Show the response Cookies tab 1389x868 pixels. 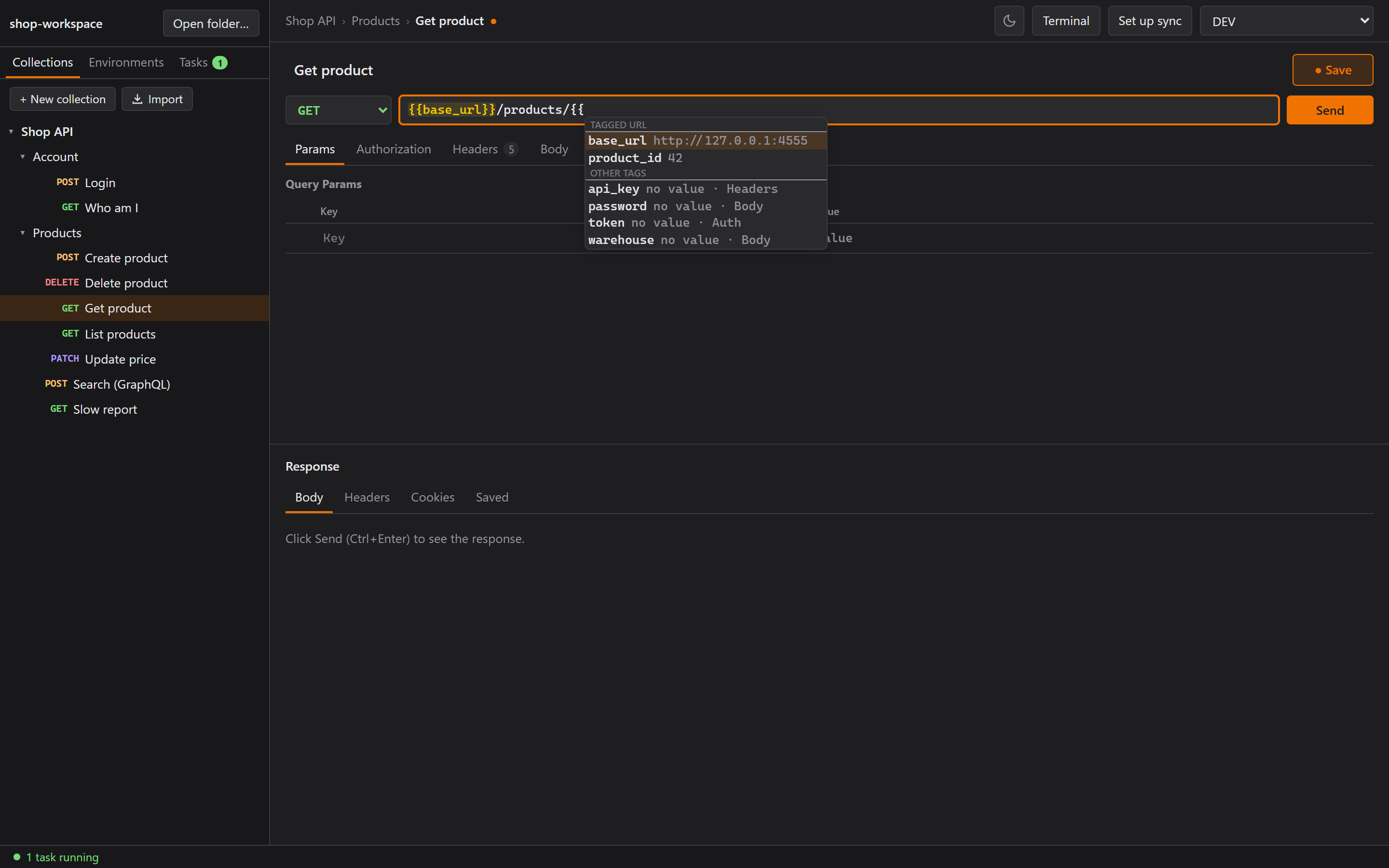(432, 497)
